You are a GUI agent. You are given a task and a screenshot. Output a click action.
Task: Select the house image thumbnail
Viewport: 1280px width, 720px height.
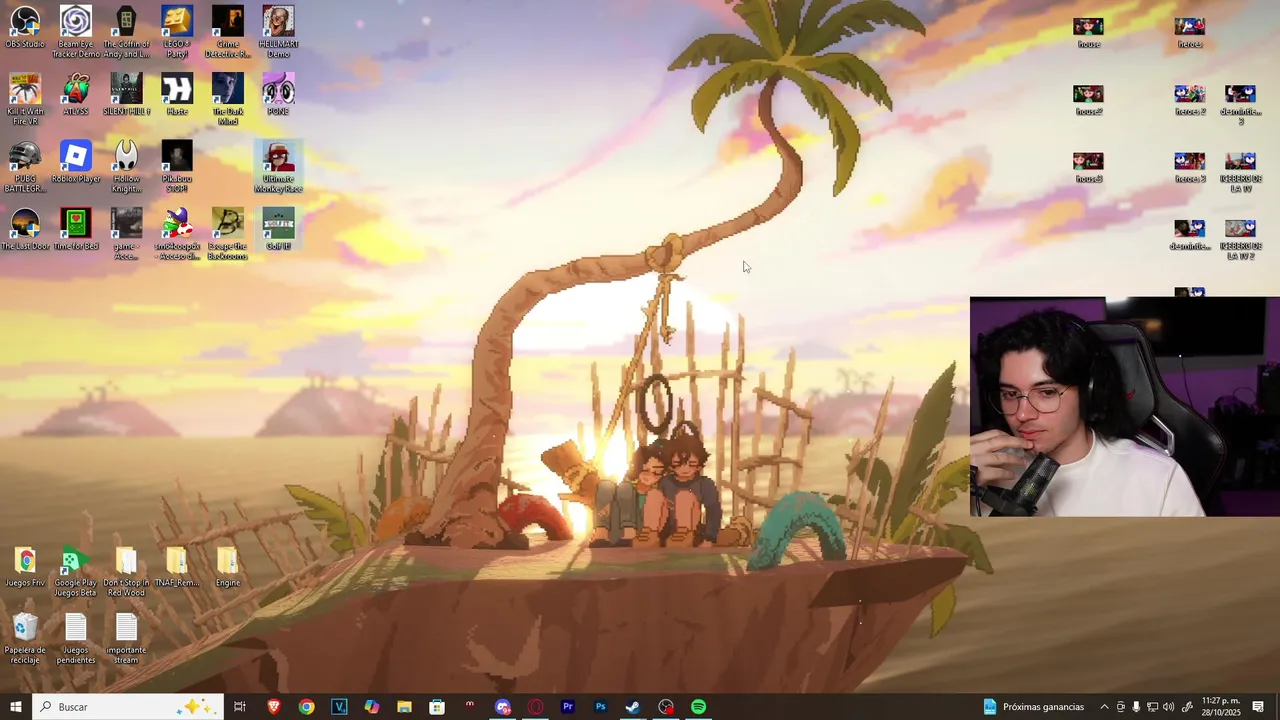1088,33
